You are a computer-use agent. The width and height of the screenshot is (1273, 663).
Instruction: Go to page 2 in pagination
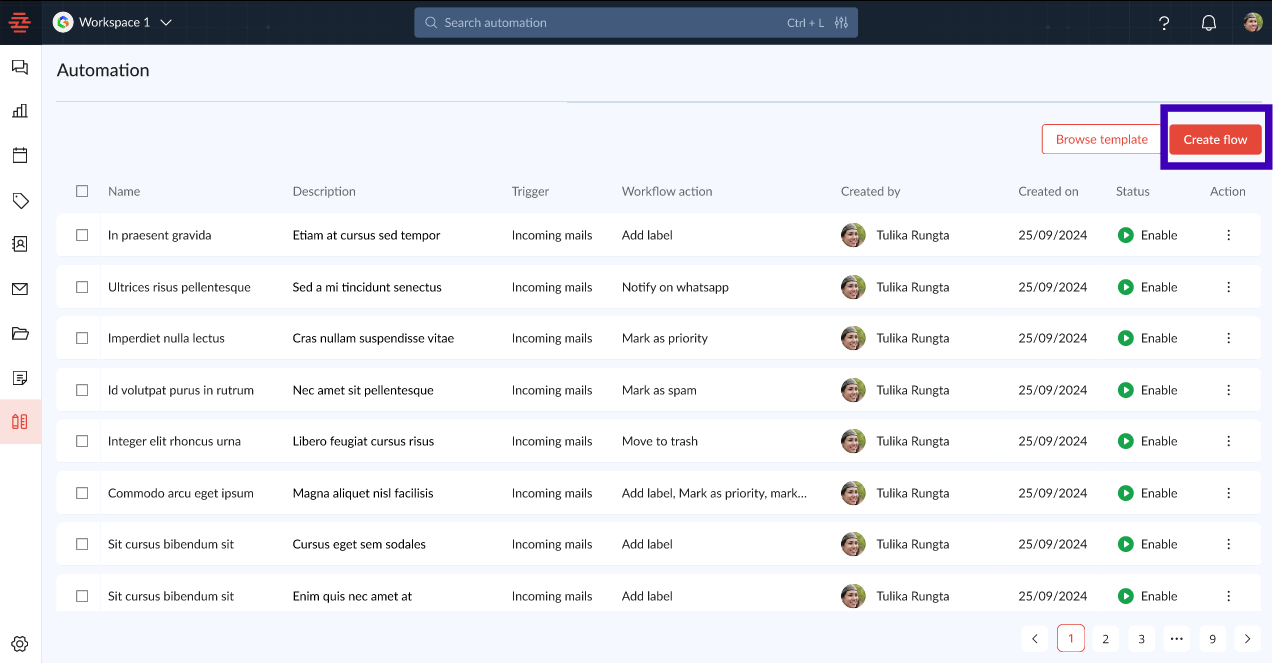click(1105, 638)
